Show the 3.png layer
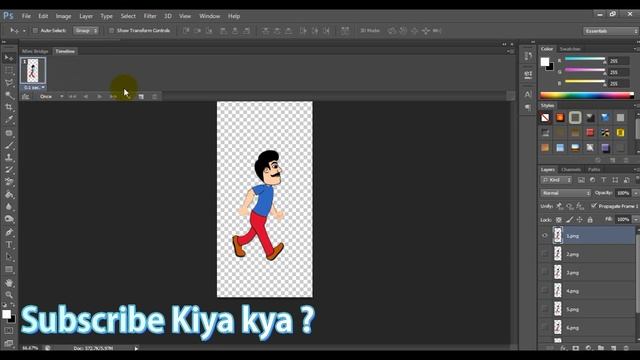Viewport: 640px width, 360px height. point(545,272)
